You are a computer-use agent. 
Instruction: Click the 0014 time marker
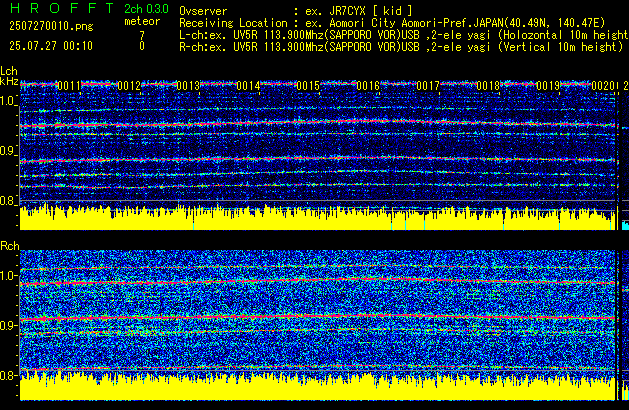(248, 86)
